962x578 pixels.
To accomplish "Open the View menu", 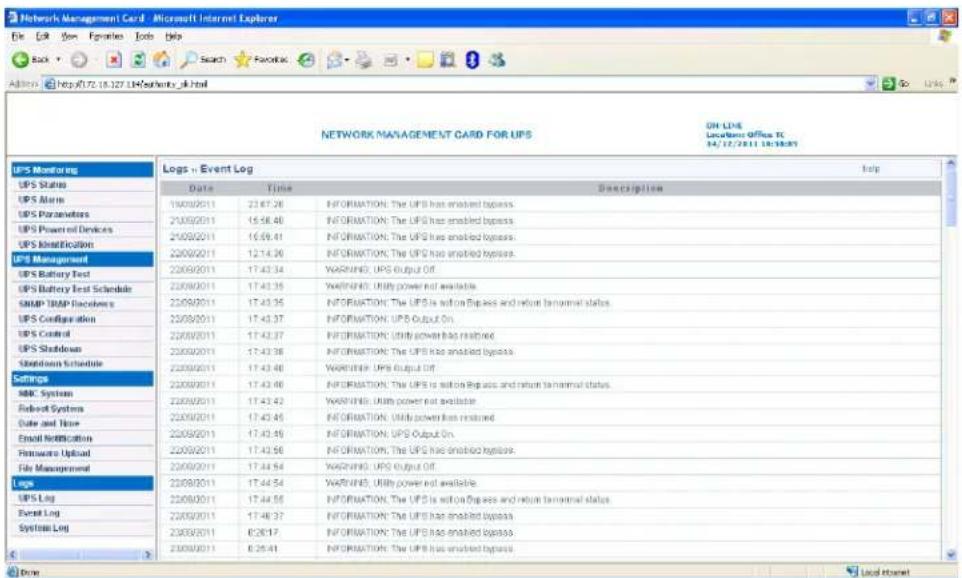I will pyautogui.click(x=69, y=37).
